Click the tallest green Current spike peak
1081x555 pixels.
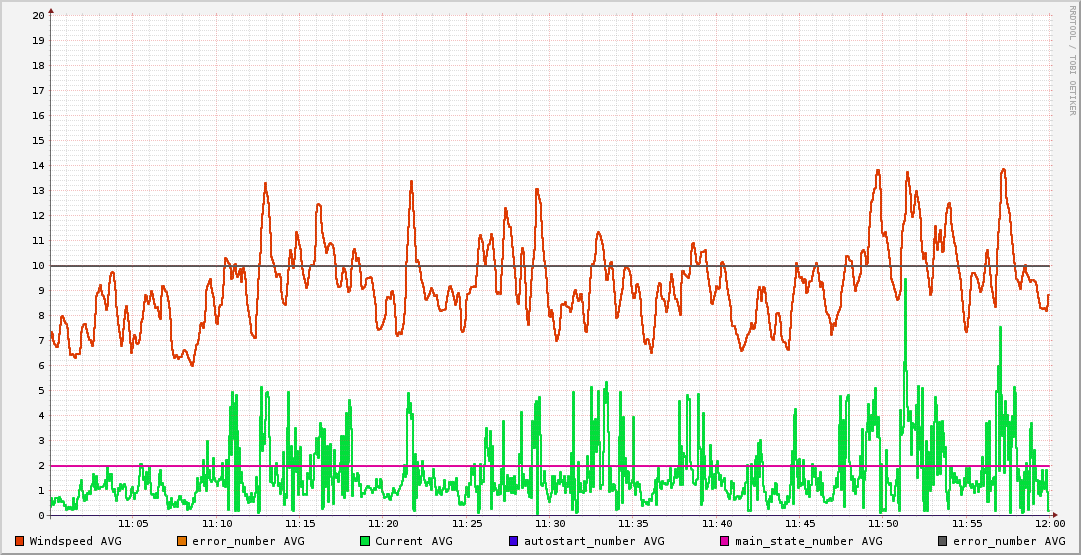pos(905,281)
